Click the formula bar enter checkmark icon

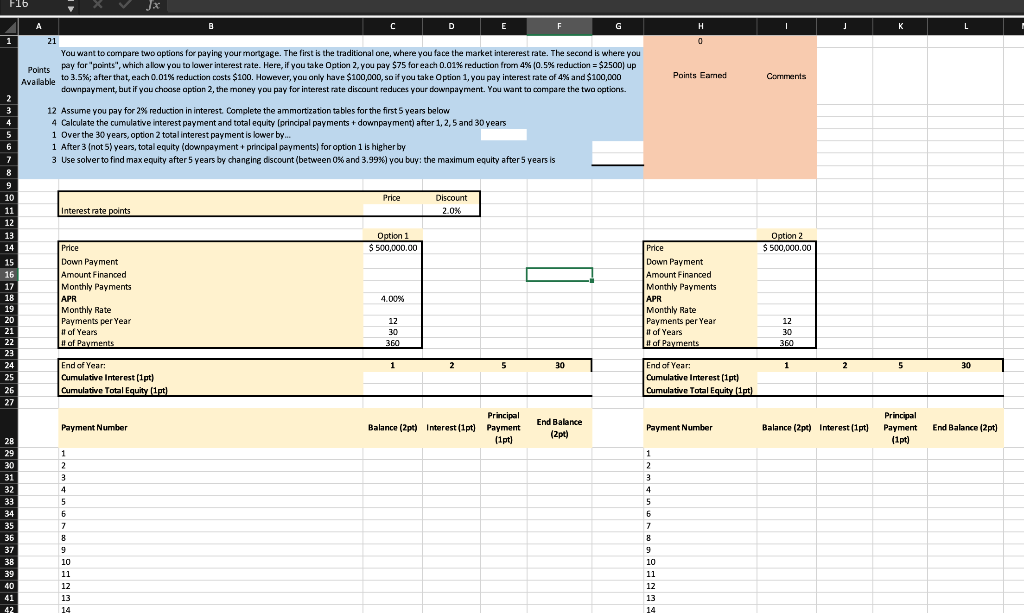point(125,5)
